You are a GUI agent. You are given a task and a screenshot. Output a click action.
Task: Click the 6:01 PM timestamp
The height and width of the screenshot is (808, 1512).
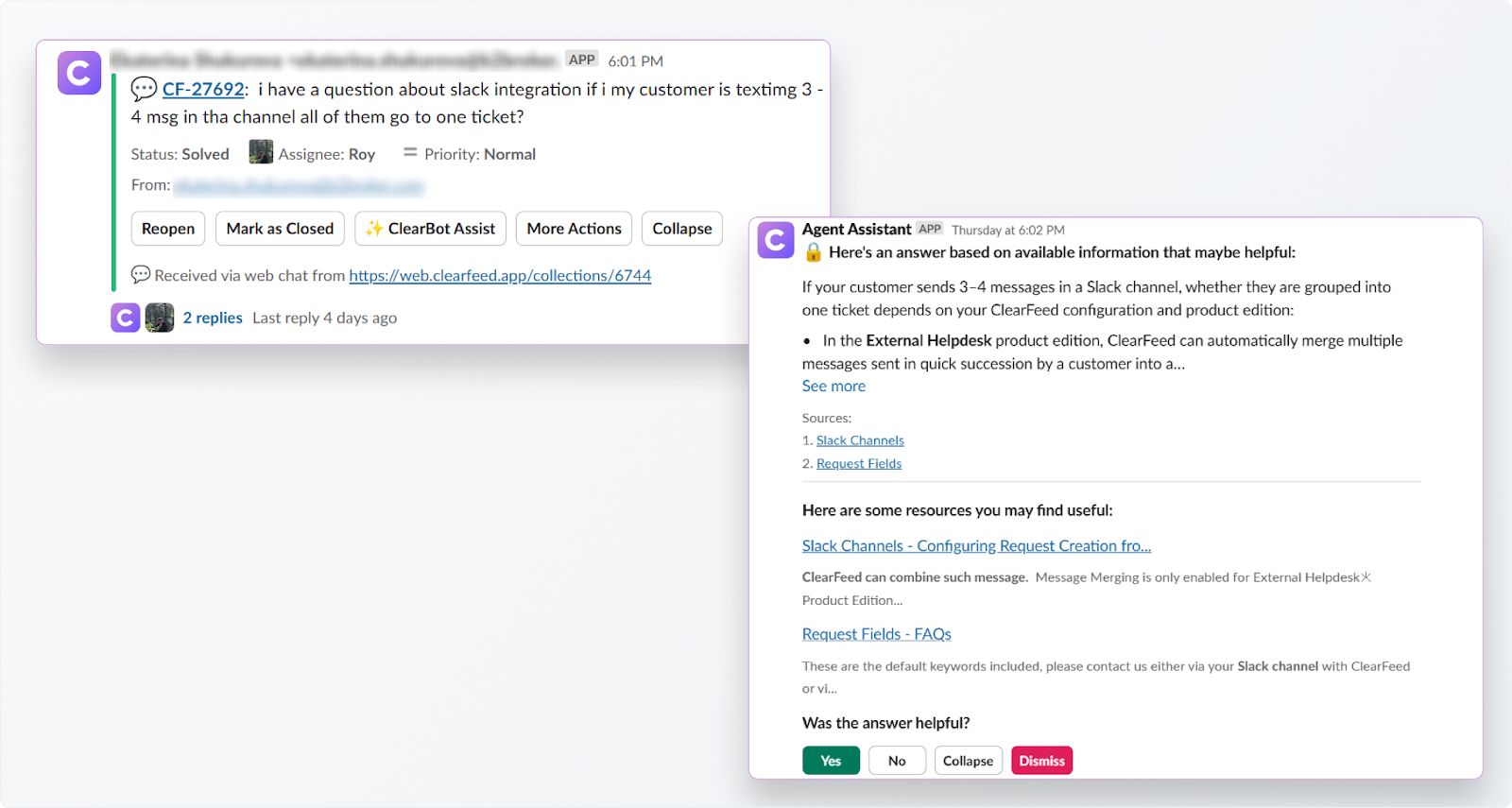tap(636, 61)
